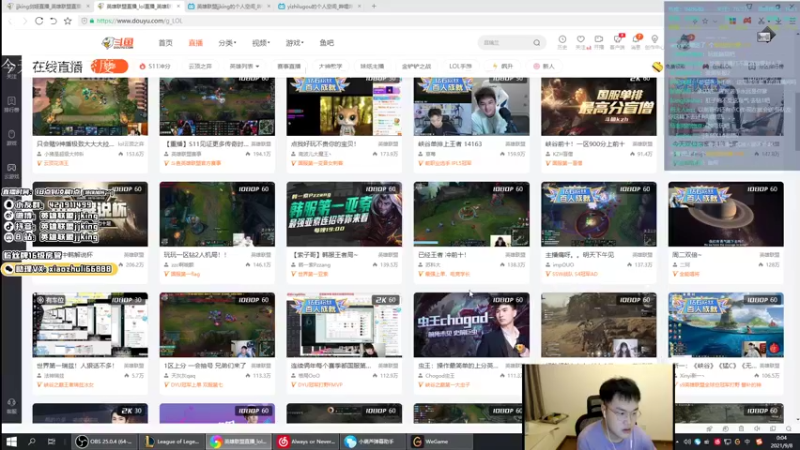800x450 pixels.
Task: Open 鱼吧 in the navigation bar
Action: (x=327, y=43)
